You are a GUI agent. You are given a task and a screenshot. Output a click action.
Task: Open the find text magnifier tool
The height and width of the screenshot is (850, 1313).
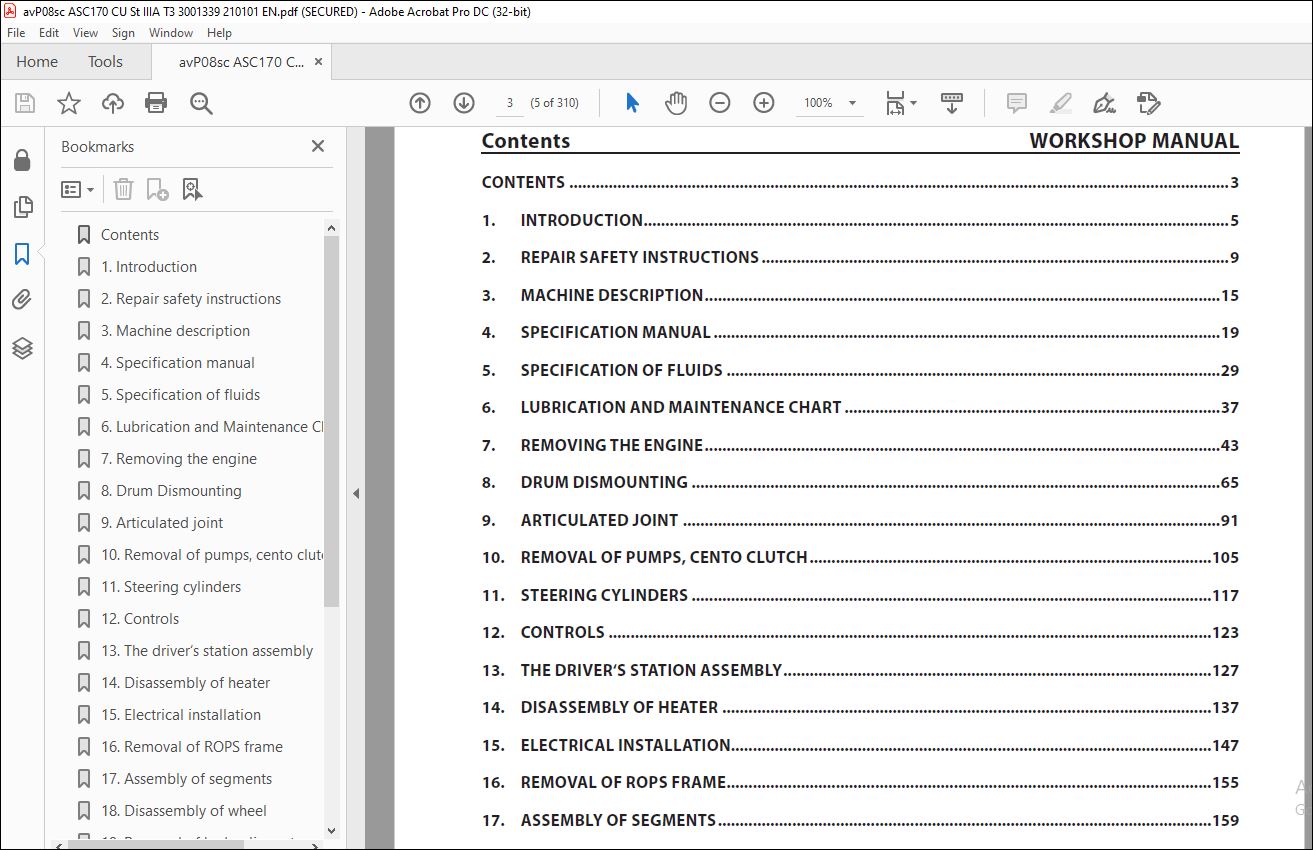tap(201, 103)
